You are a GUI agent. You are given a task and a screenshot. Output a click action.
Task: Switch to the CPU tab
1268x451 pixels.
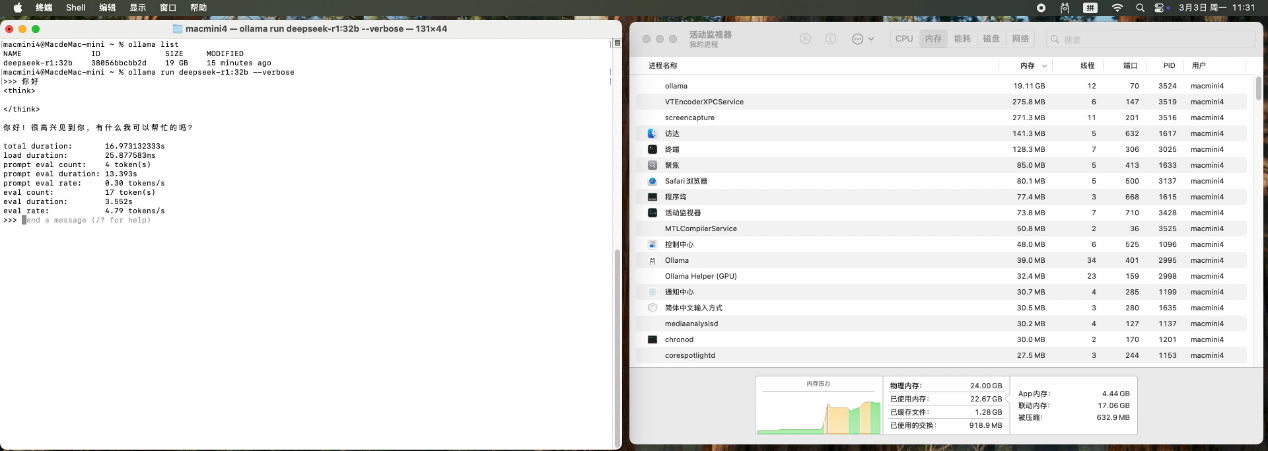point(904,39)
